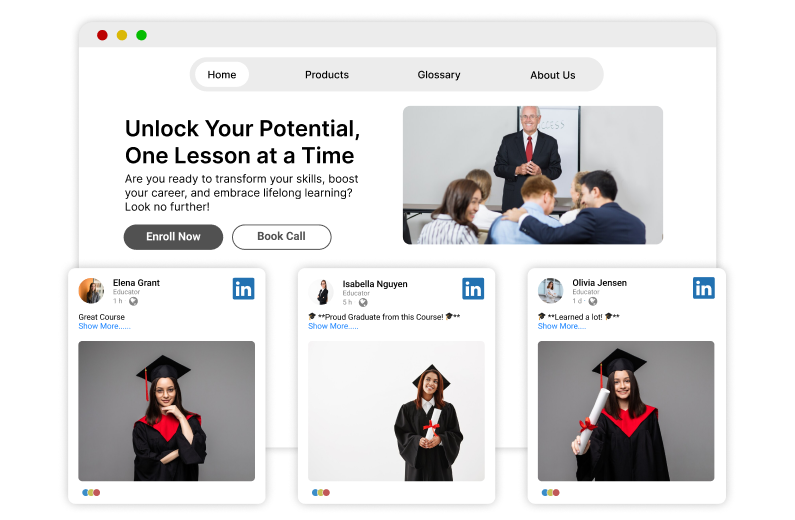The height and width of the screenshot is (520, 795).
Task: Click globe visibility icon under Olivia Jensen
Action: click(593, 302)
